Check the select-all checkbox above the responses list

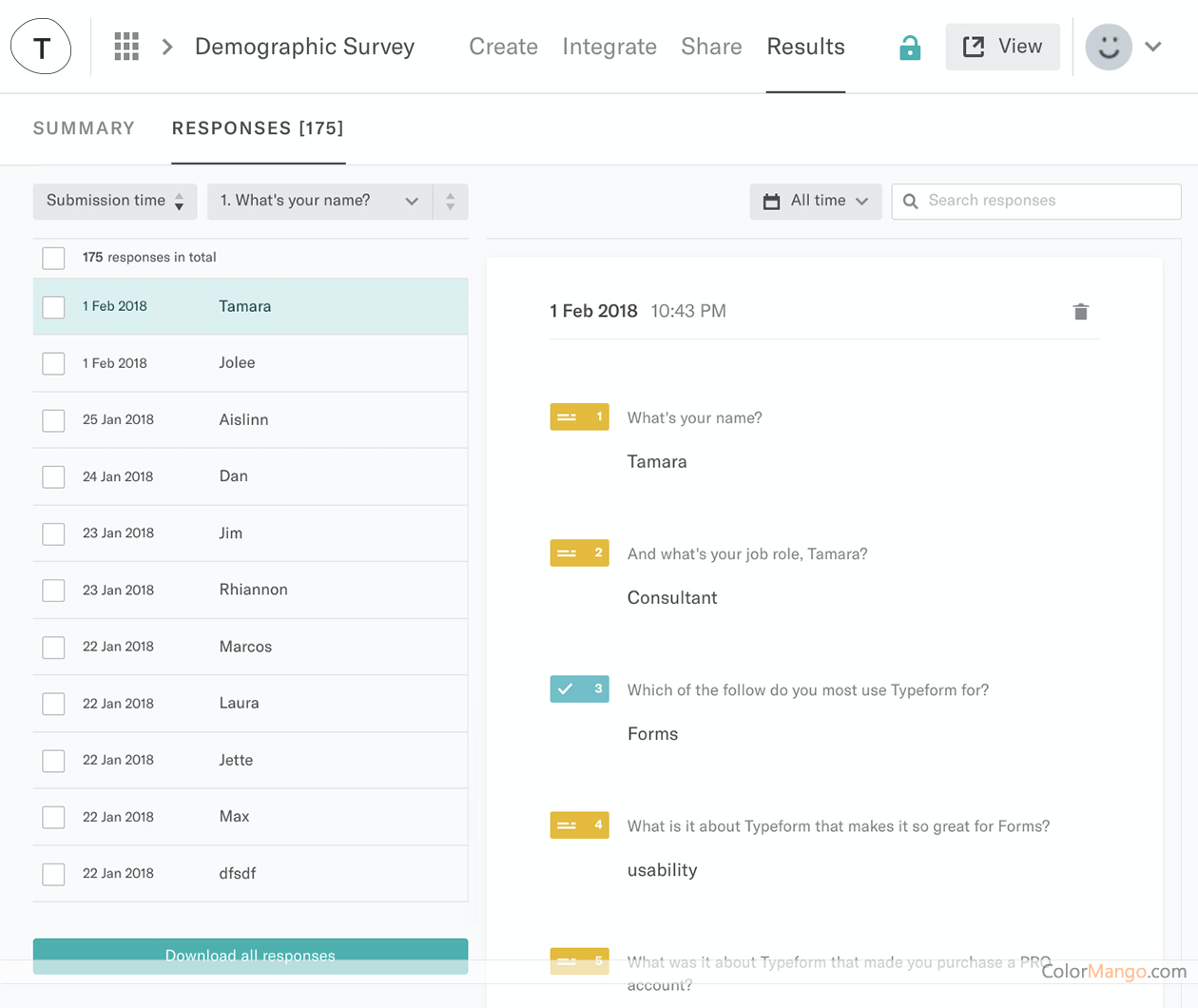pos(53,258)
